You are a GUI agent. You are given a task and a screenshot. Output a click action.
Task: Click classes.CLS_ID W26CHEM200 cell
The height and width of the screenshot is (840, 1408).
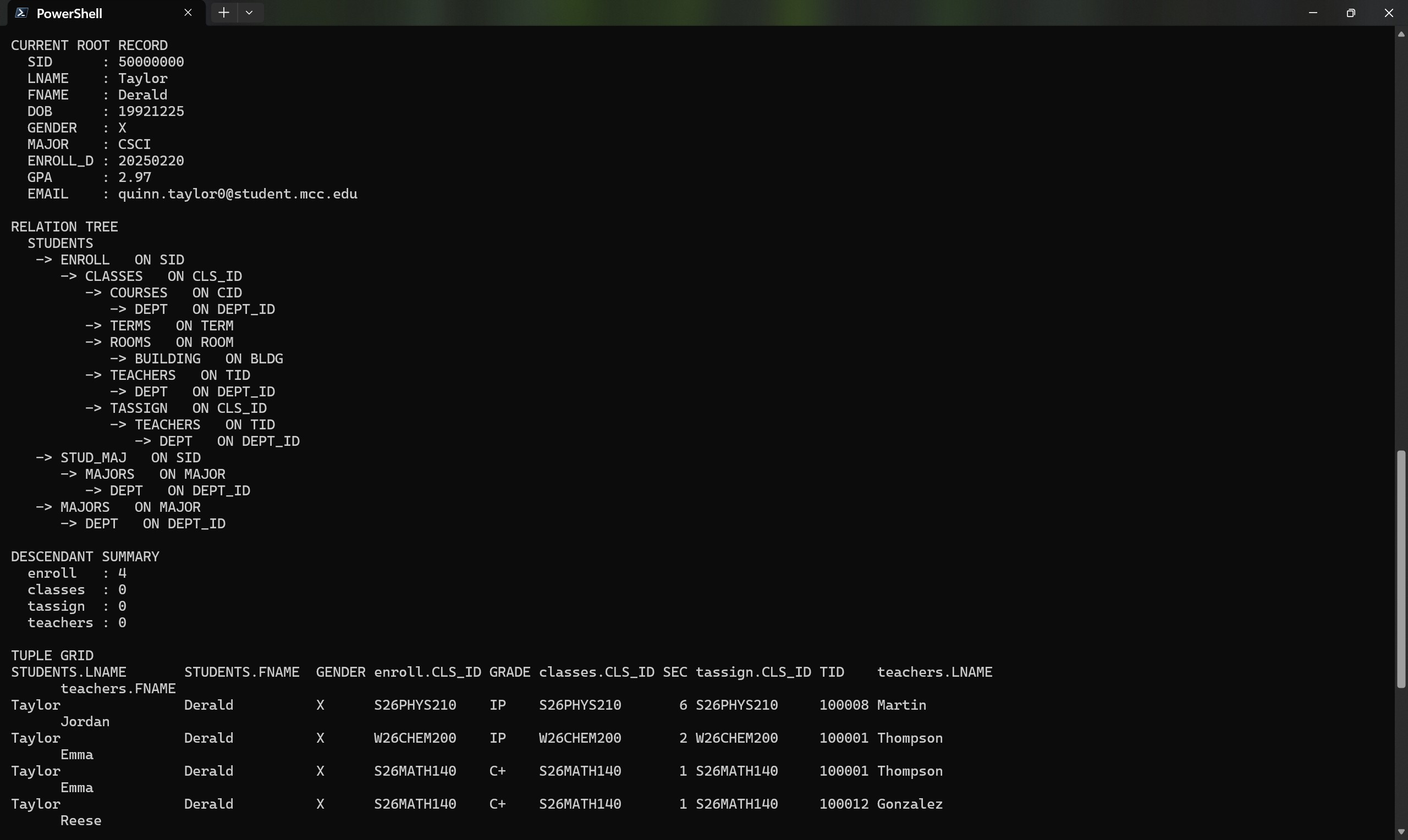click(580, 738)
